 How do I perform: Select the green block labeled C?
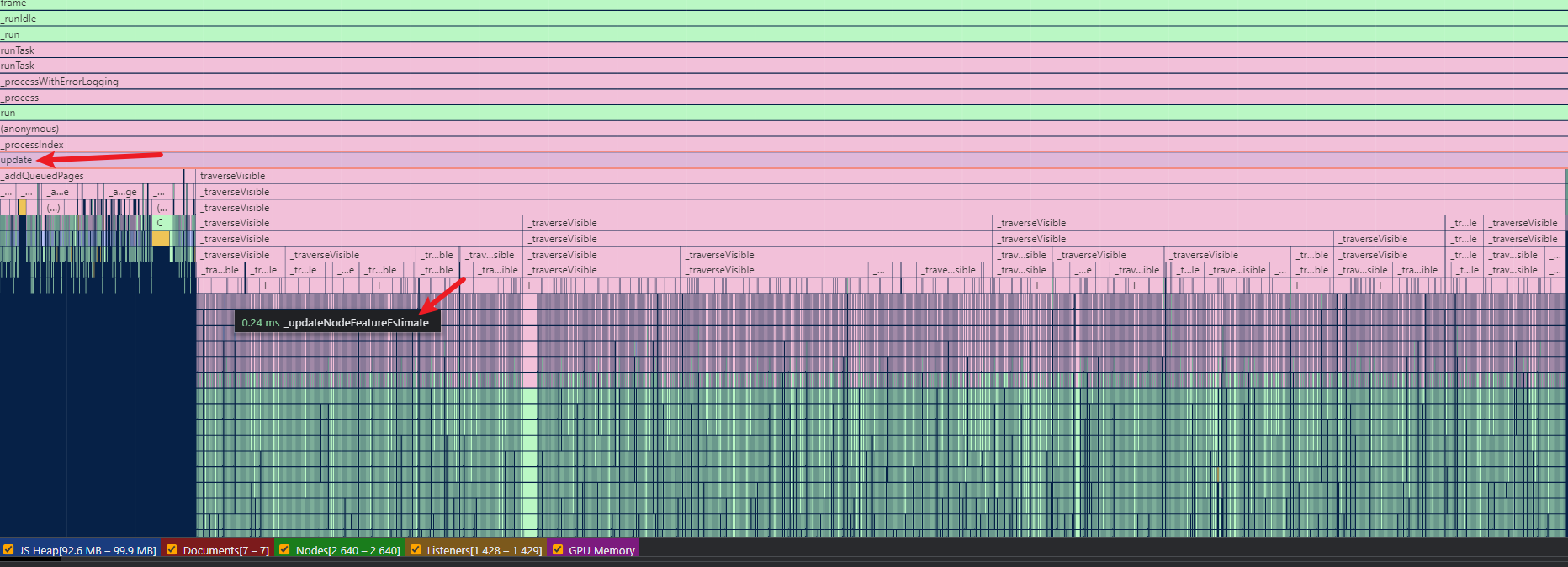(162, 223)
